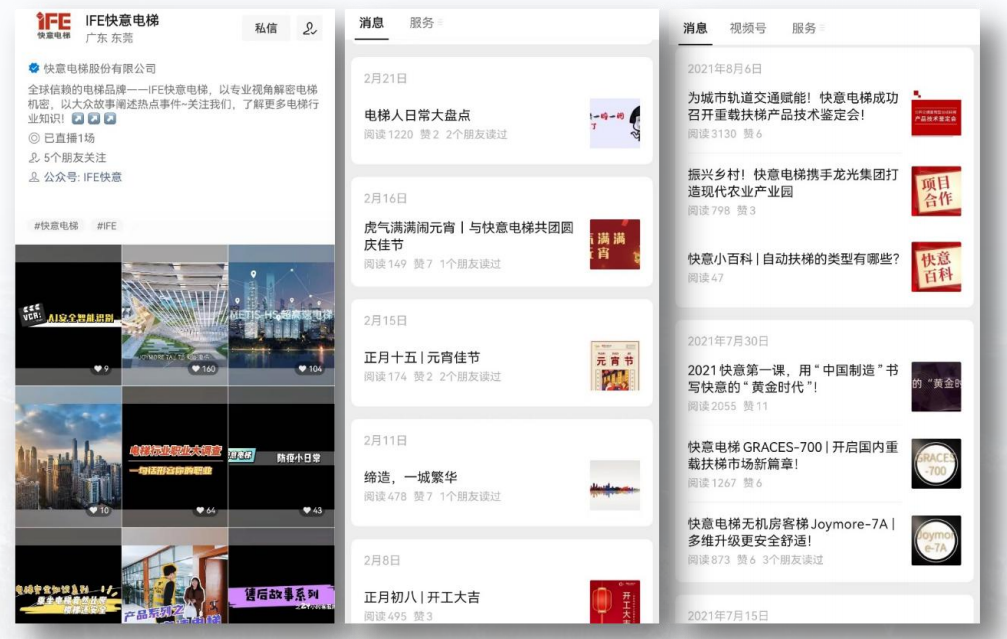Click the cartoon thumbnail for 电梯人日常大盘点

pos(615,123)
